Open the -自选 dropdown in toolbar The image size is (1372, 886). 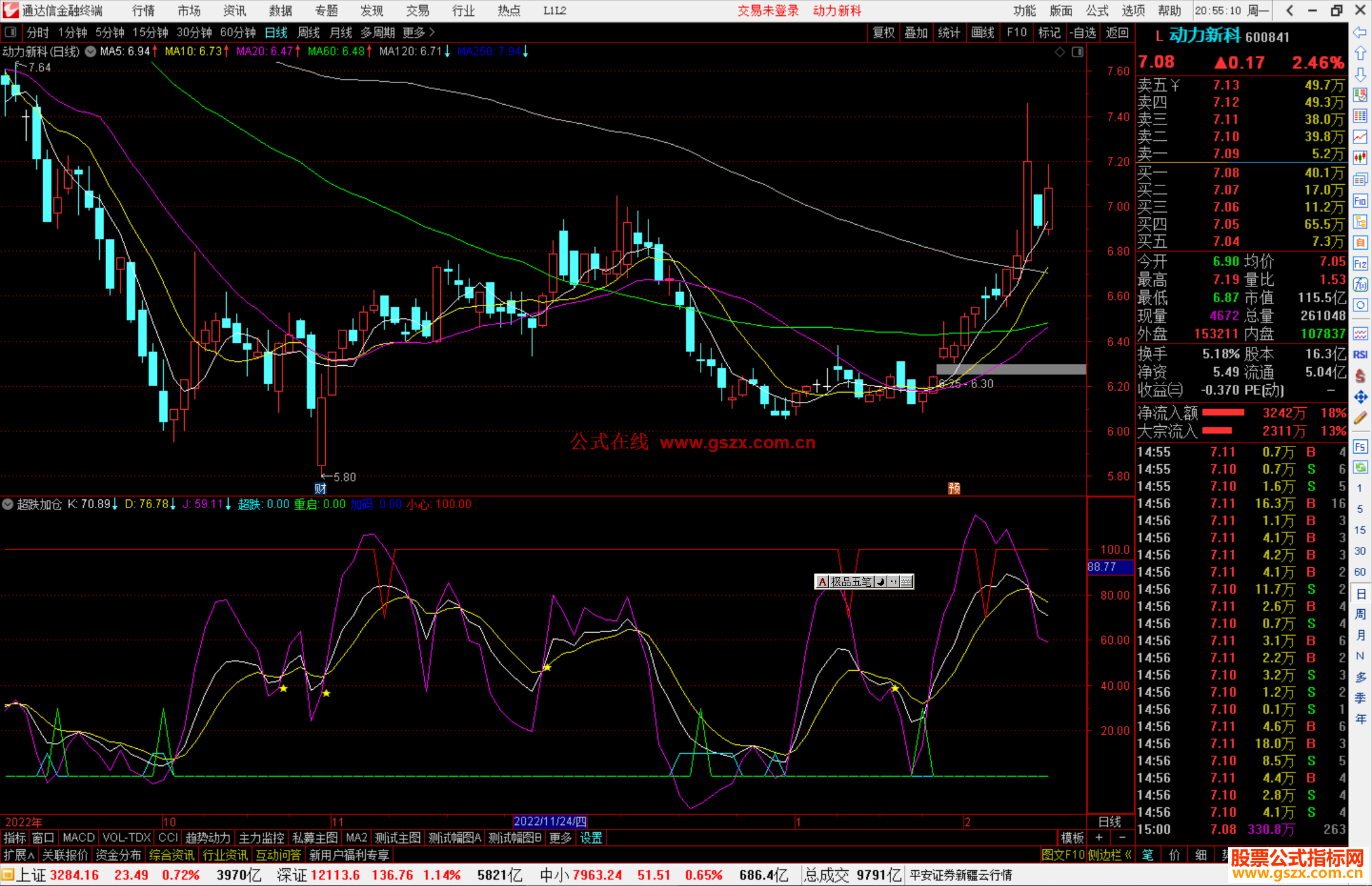[1082, 32]
